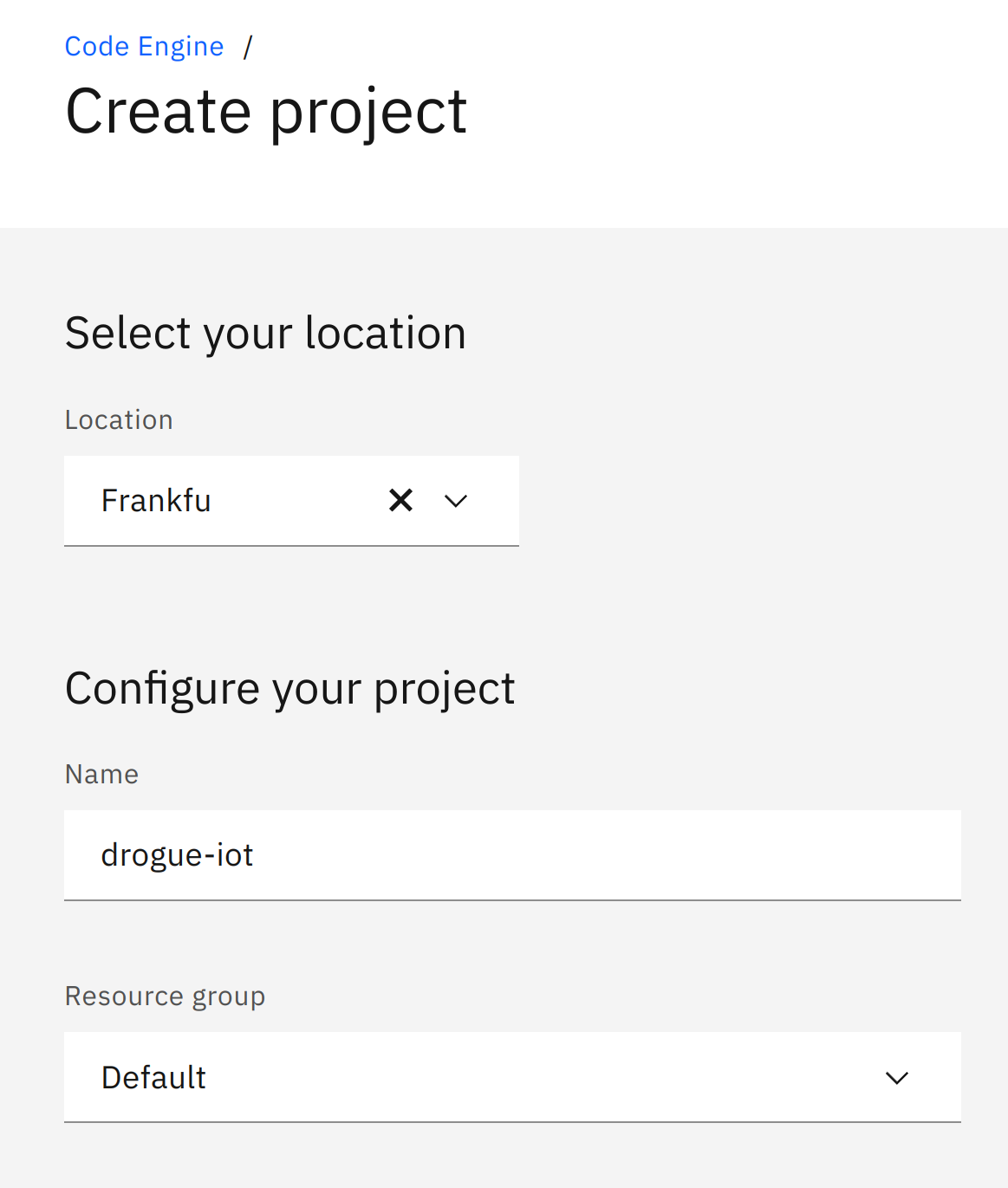Click the 'Default' value text
The height and width of the screenshot is (1188, 1008).
153,1078
